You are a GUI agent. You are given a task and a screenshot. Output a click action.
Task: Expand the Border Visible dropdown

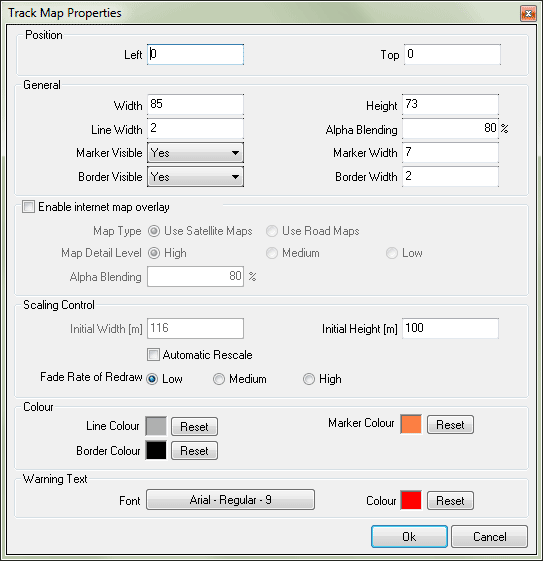[x=195, y=177]
